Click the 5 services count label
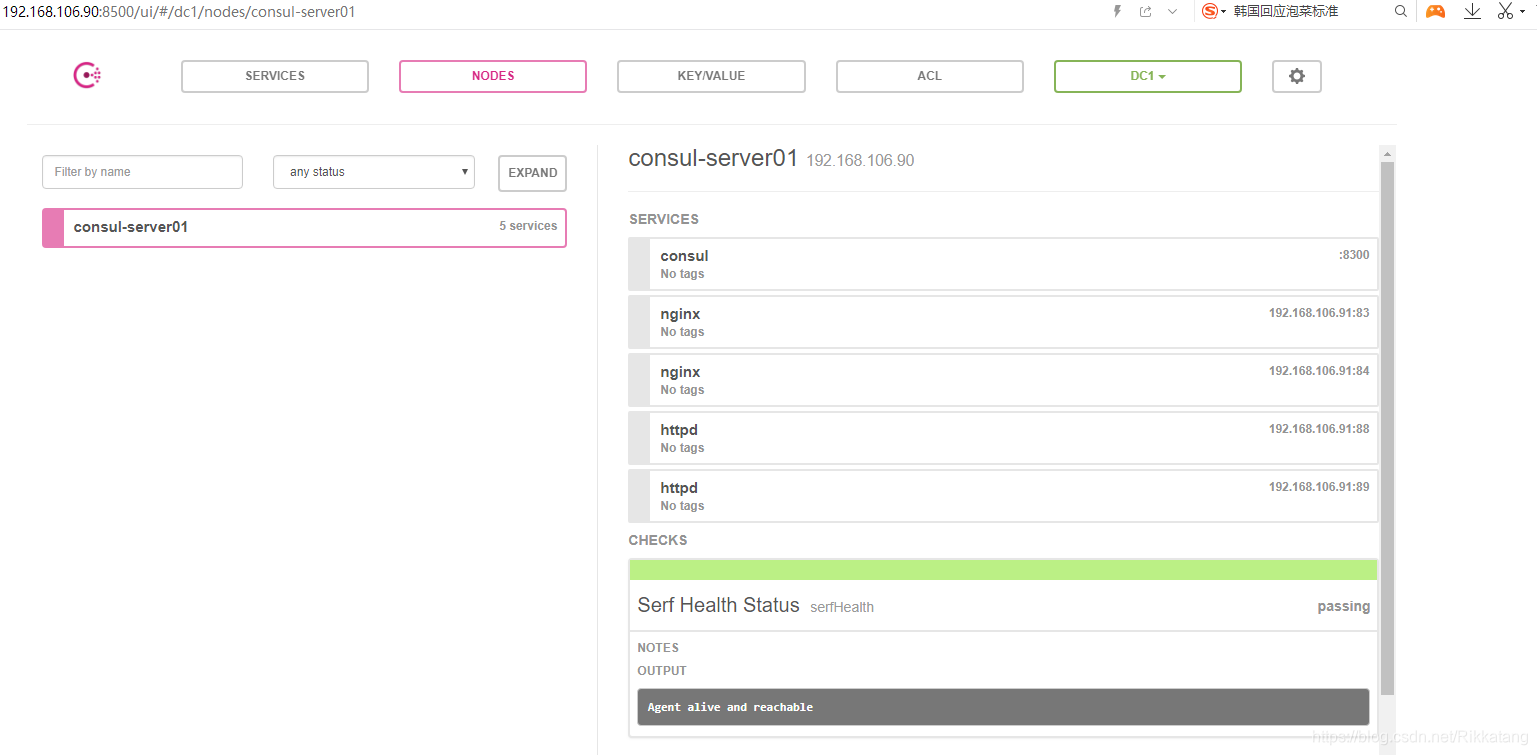Viewport: 1537px width, 755px height. coord(528,226)
